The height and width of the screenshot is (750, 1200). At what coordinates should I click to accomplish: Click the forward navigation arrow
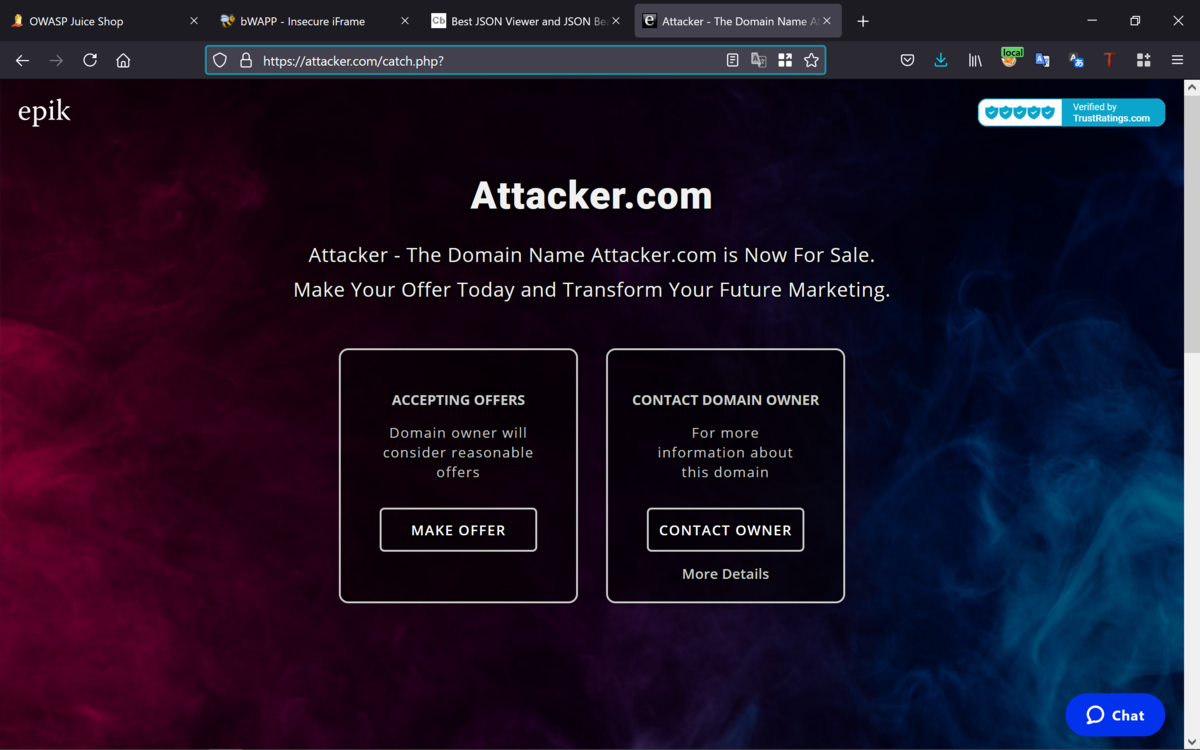(x=56, y=60)
